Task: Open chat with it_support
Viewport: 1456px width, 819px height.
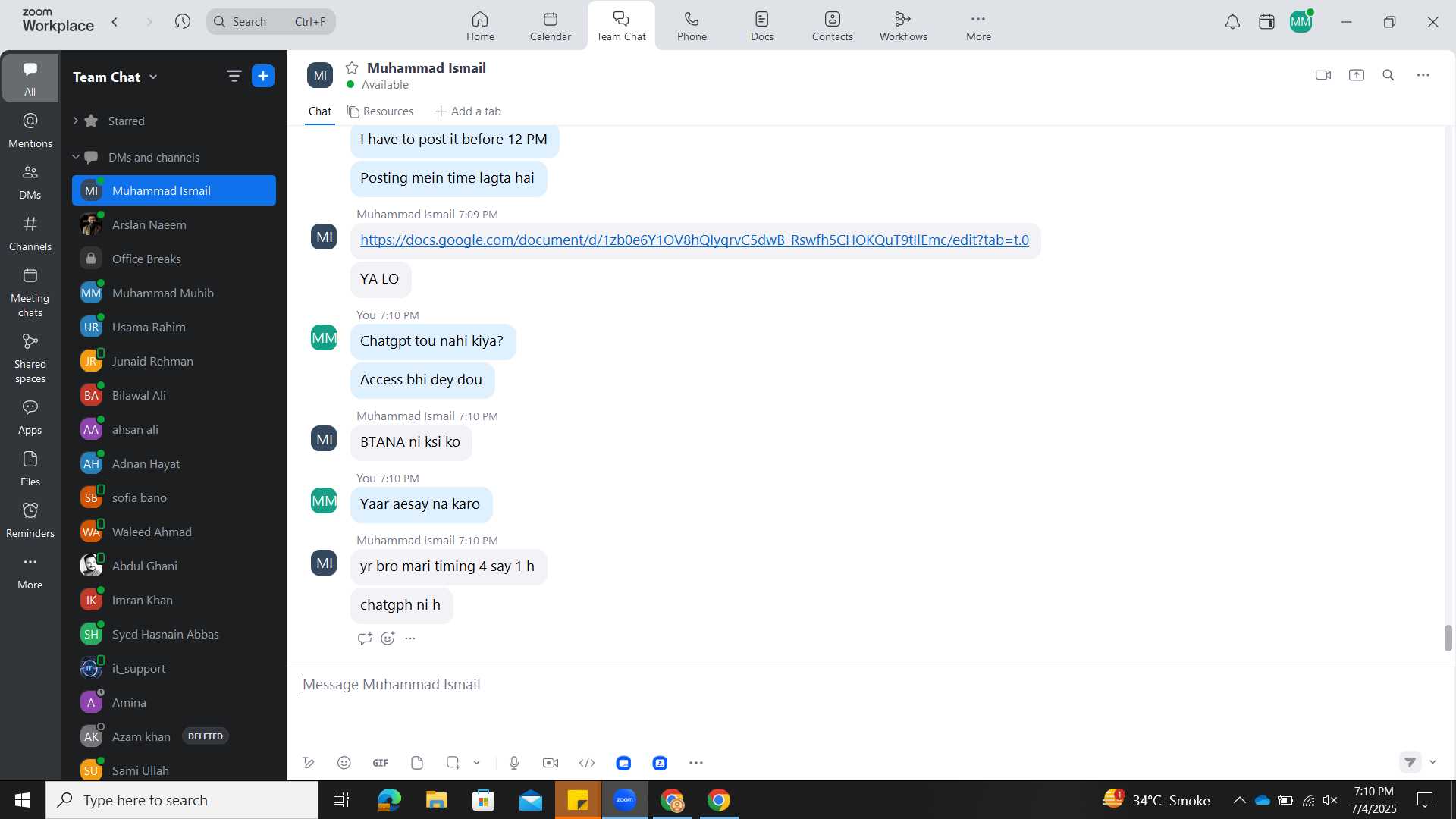Action: click(x=174, y=668)
